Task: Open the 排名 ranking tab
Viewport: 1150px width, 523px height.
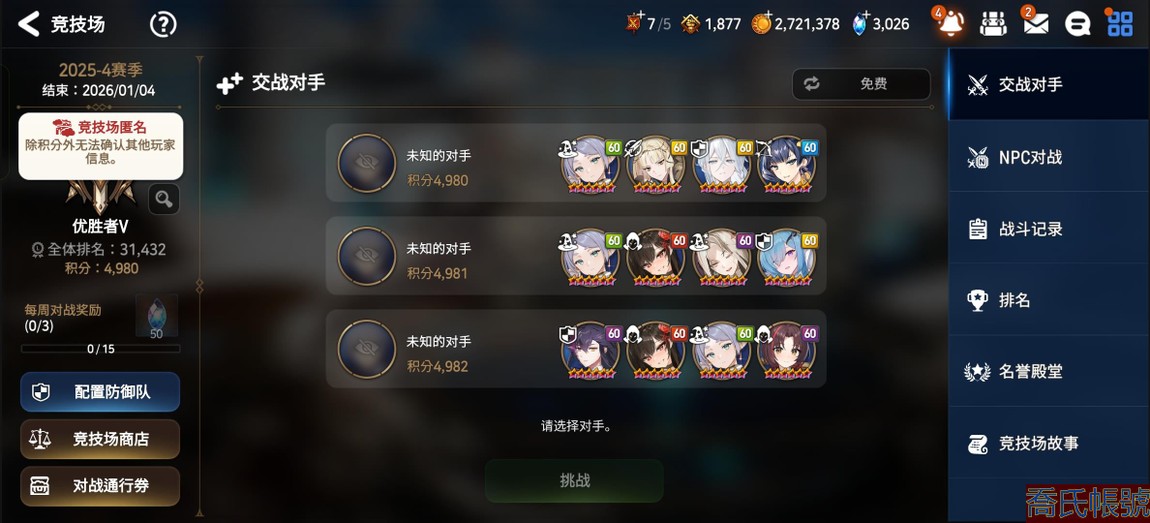Action: tap(1049, 300)
